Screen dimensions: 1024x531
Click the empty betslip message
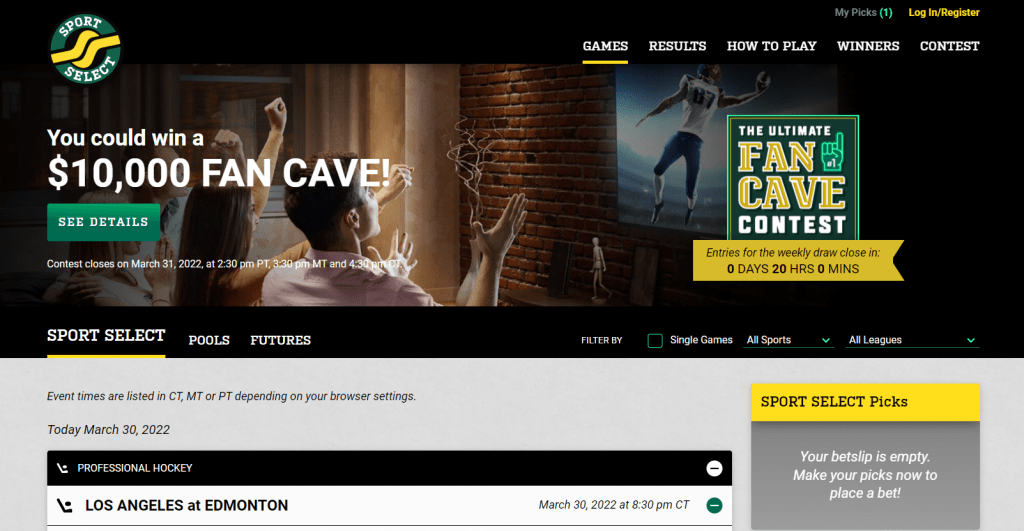[865, 475]
